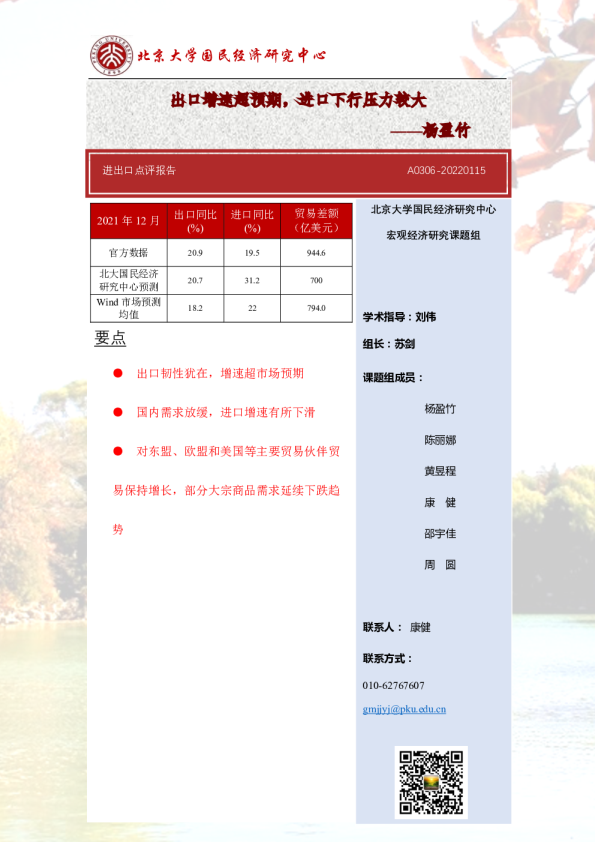Click the cell value 31.2

pos(252,280)
